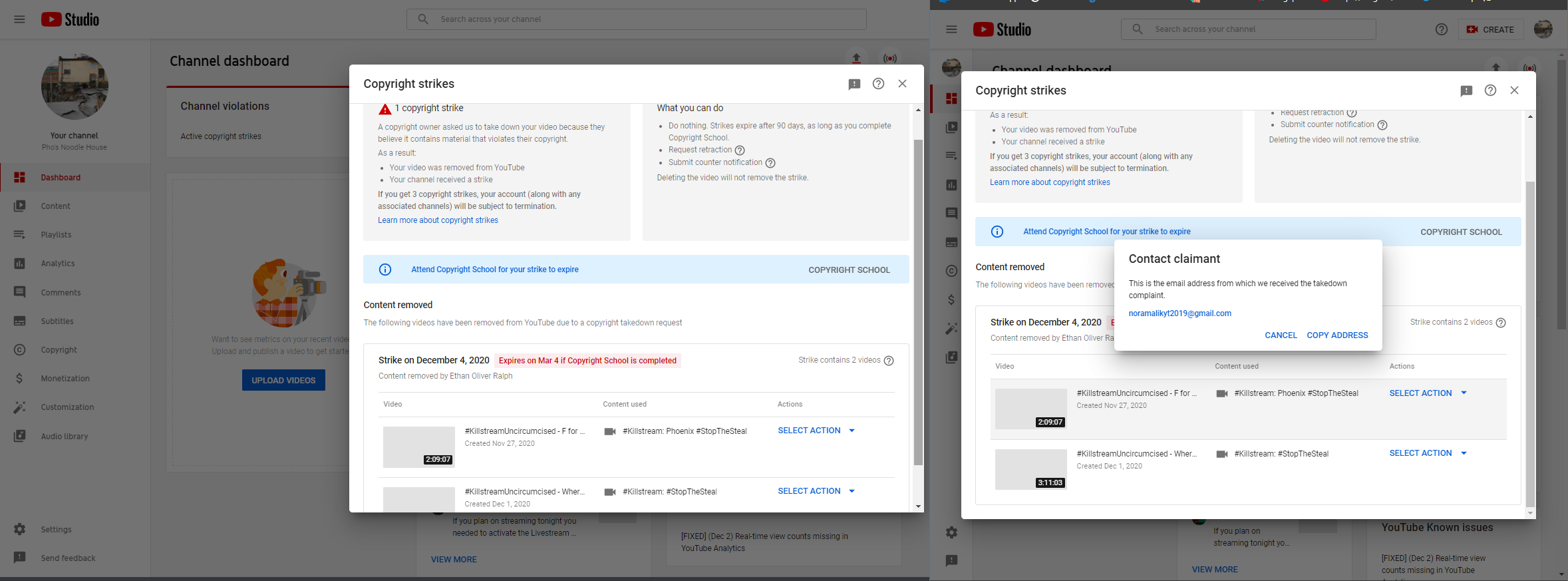Send feedback icon in left Copyright strikes dialog

tap(855, 84)
